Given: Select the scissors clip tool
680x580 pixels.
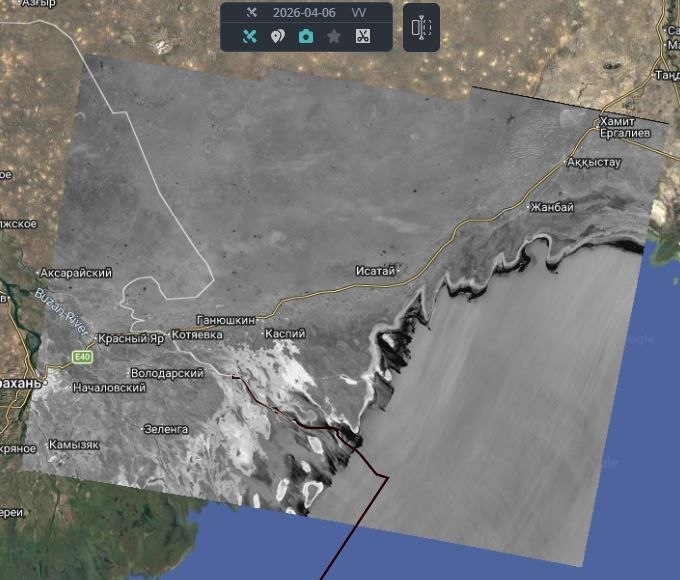Looking at the screenshot, I should 362,36.
